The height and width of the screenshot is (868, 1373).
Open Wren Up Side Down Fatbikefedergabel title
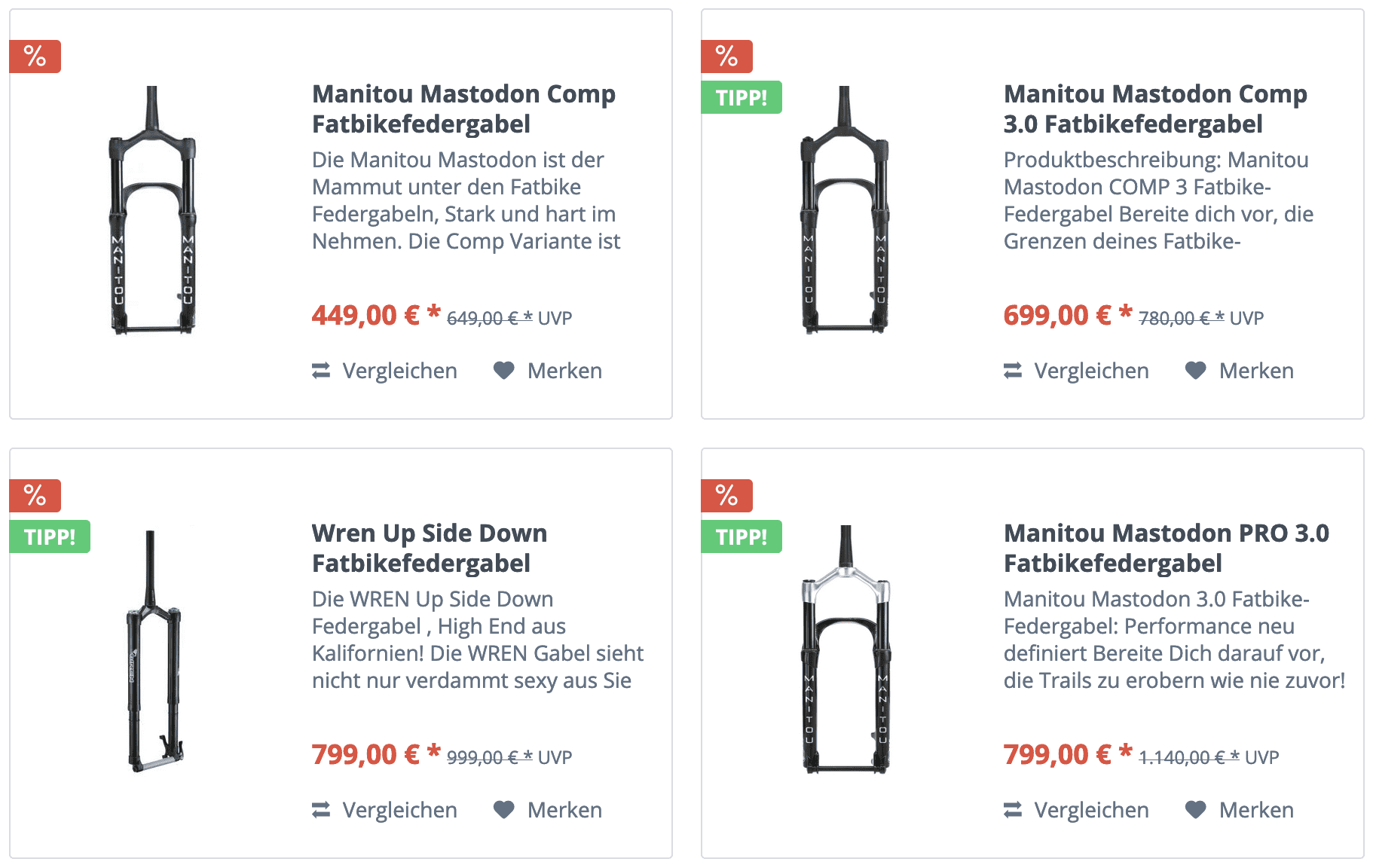(x=429, y=548)
